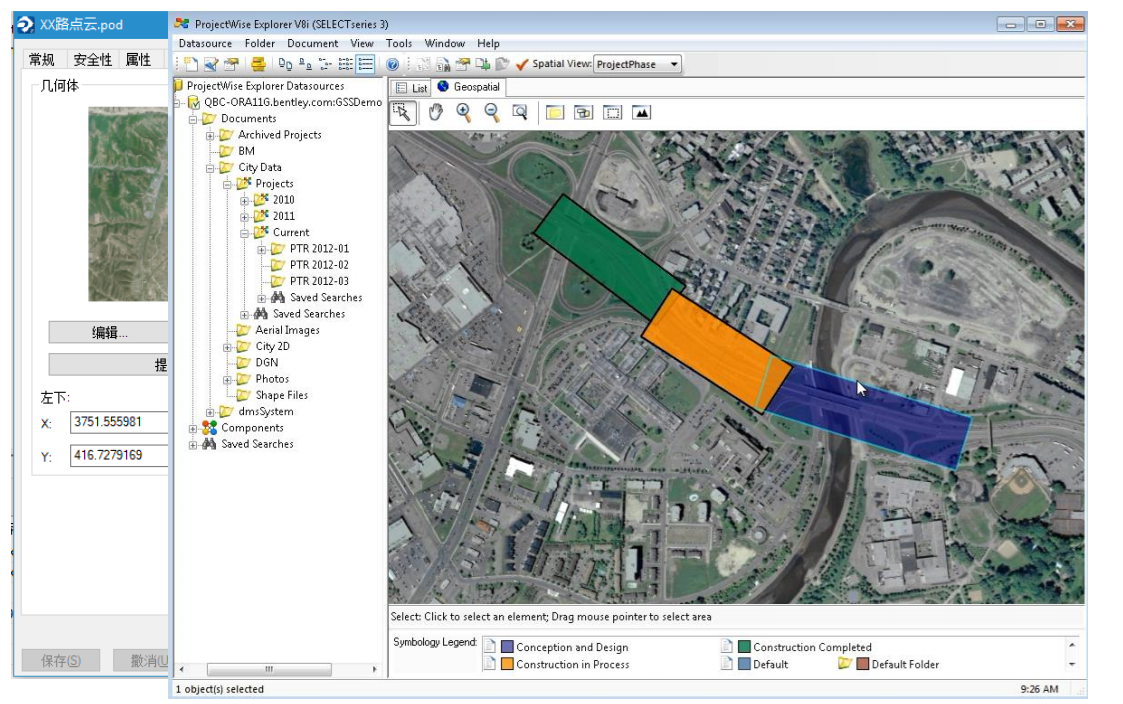
Task: Click the New Document toolbar icon
Action: pyautogui.click(x=191, y=64)
